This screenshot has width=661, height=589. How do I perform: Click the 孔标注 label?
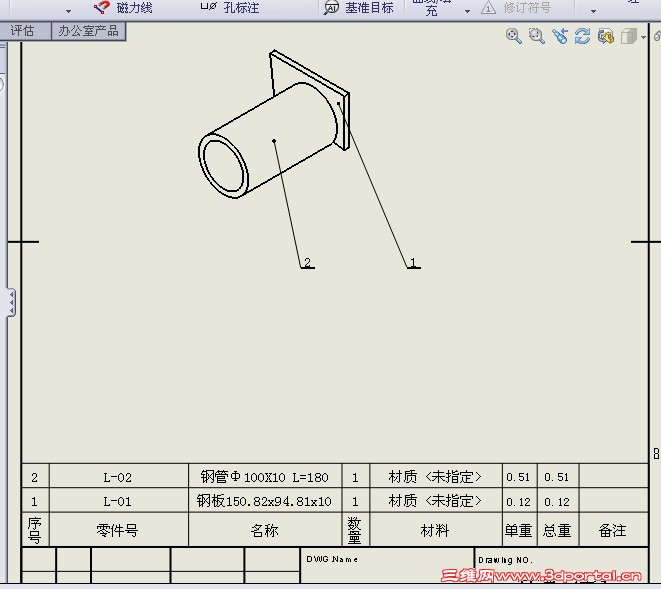241,8
